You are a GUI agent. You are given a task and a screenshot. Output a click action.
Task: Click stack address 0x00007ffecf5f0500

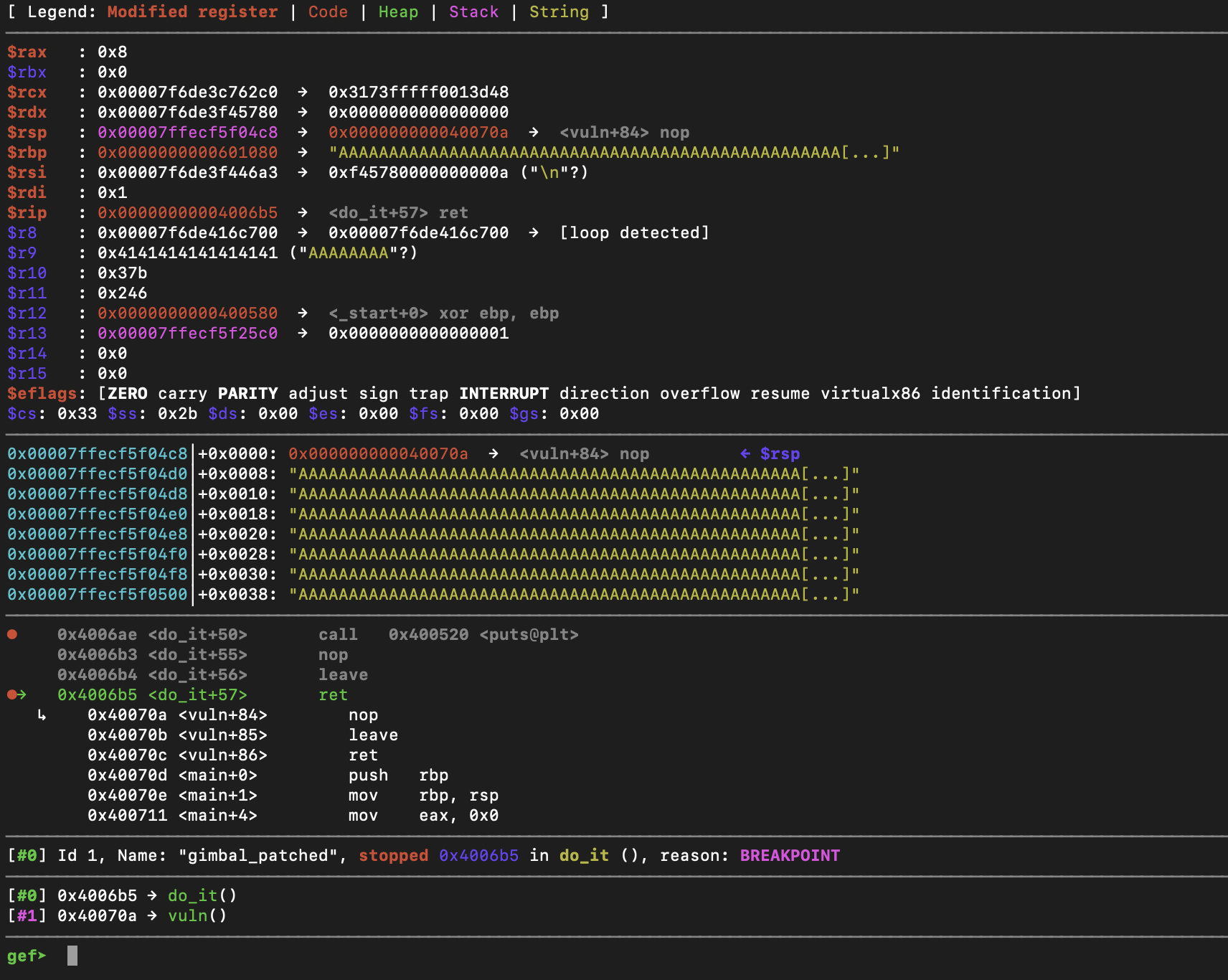(x=98, y=594)
